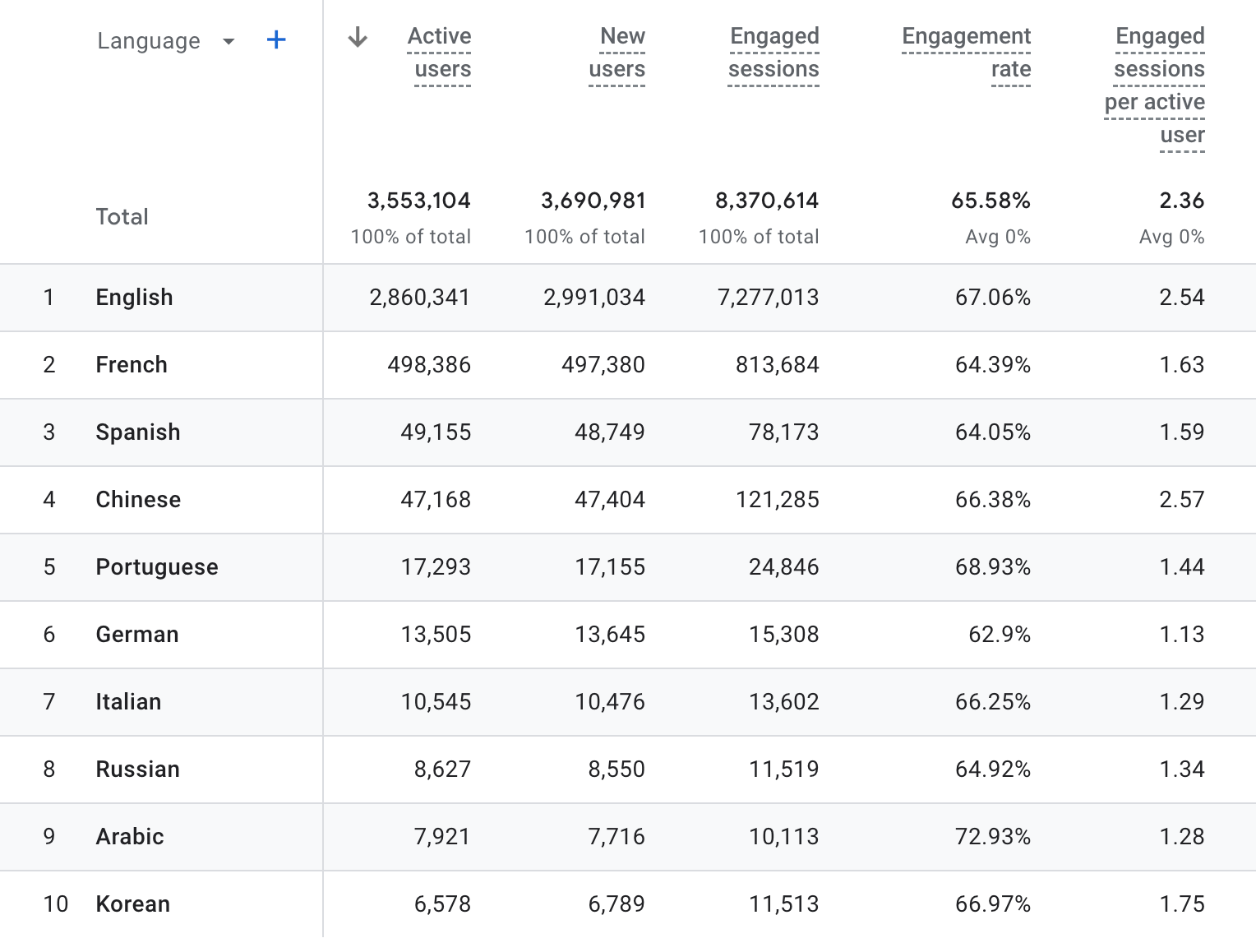Select the Arabic language row label
The height and width of the screenshot is (952, 1256).
point(130,837)
